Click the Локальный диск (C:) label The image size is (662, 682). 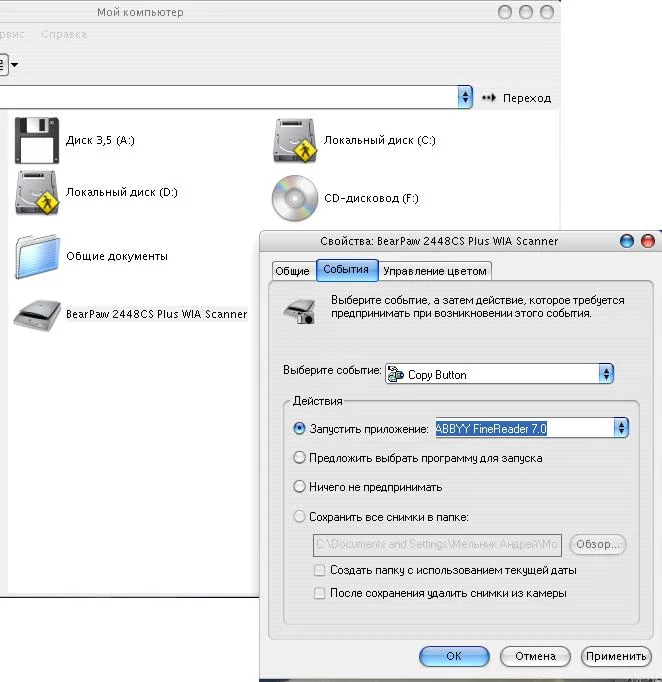379,140
